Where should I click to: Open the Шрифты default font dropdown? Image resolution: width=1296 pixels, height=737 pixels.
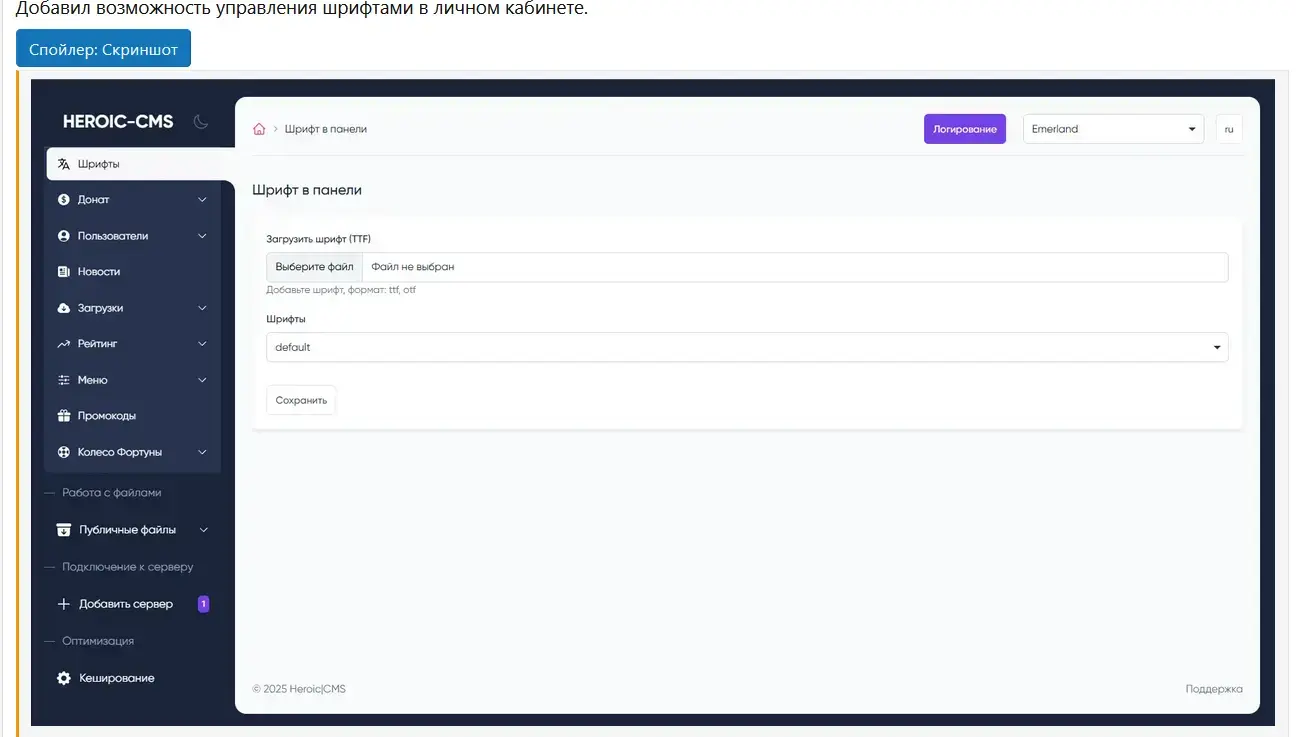[747, 347]
